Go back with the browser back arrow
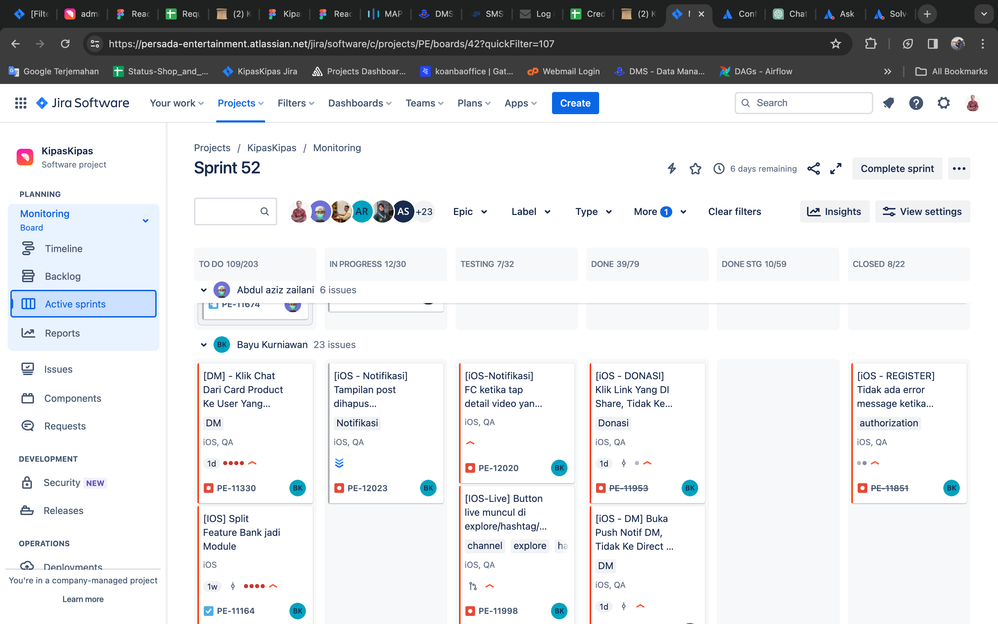998x624 pixels. tap(15, 44)
